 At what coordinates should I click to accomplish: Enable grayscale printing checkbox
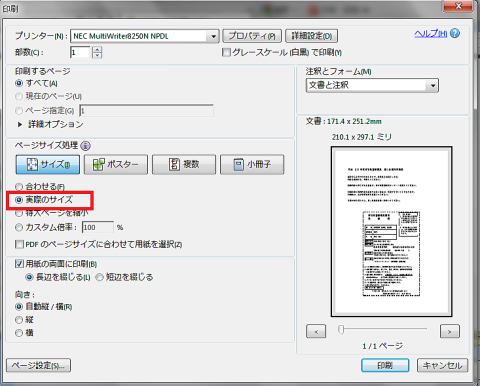226,52
